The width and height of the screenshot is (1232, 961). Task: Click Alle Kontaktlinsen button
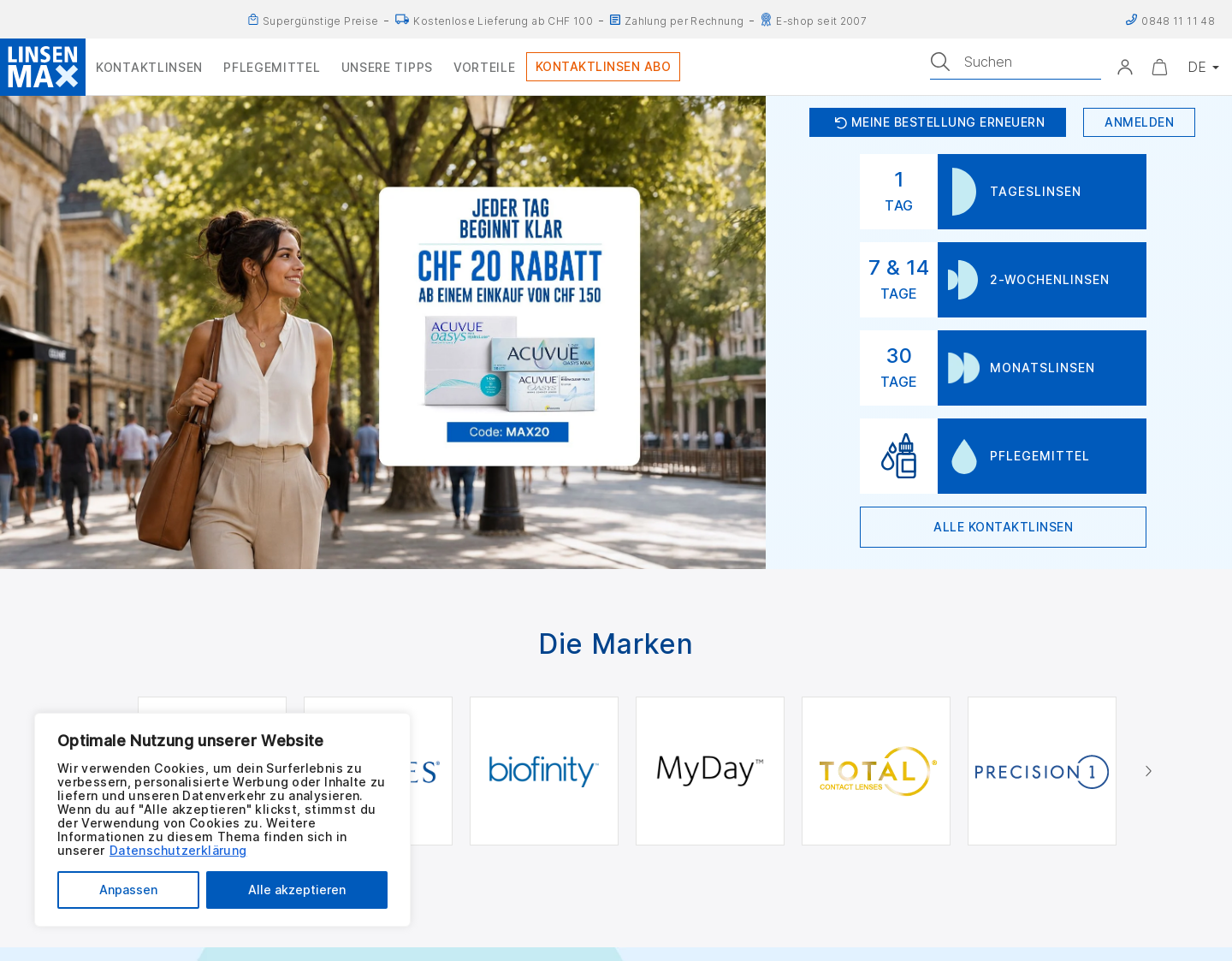1003,527
